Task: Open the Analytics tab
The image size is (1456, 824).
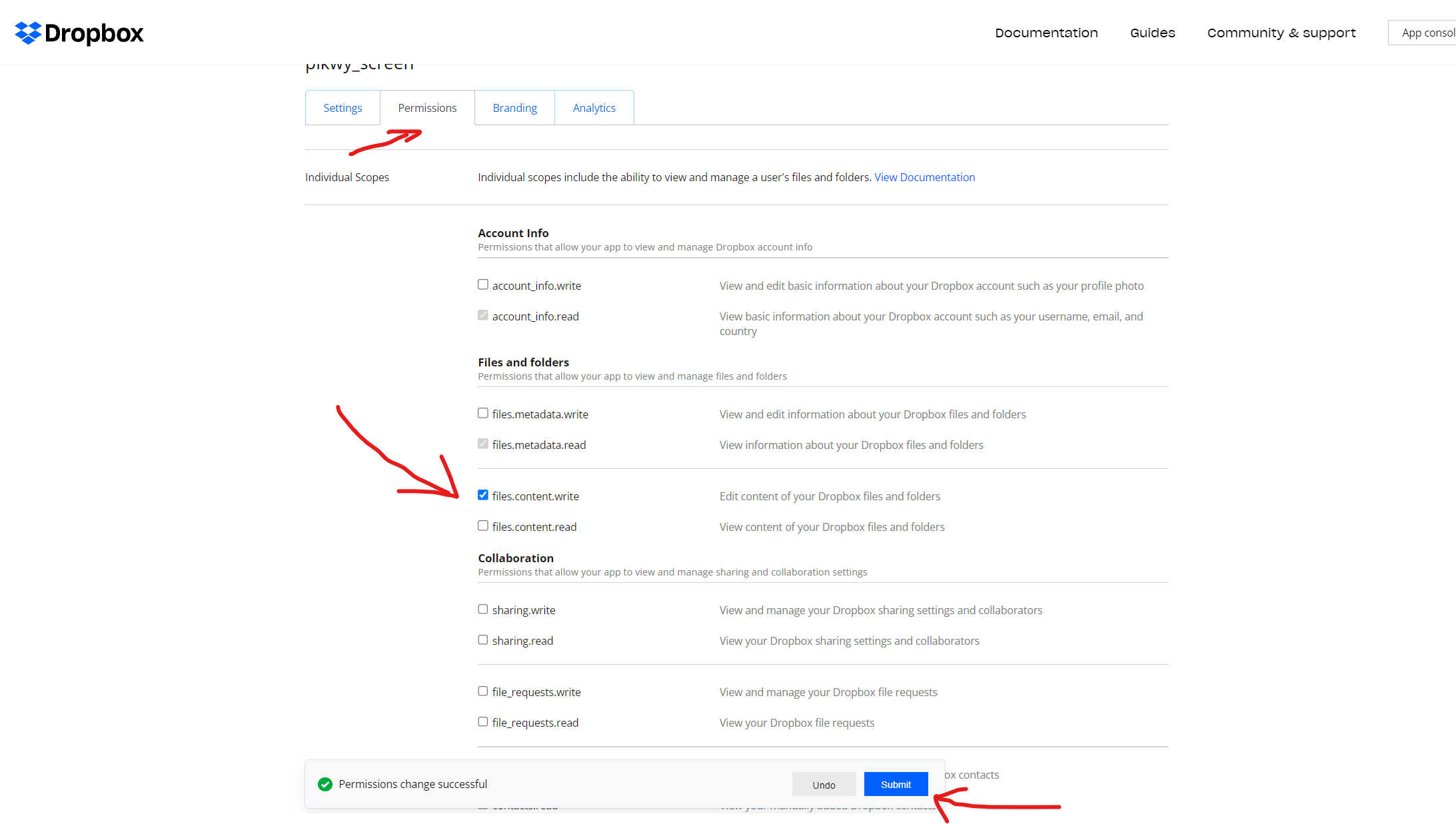Action: point(594,108)
